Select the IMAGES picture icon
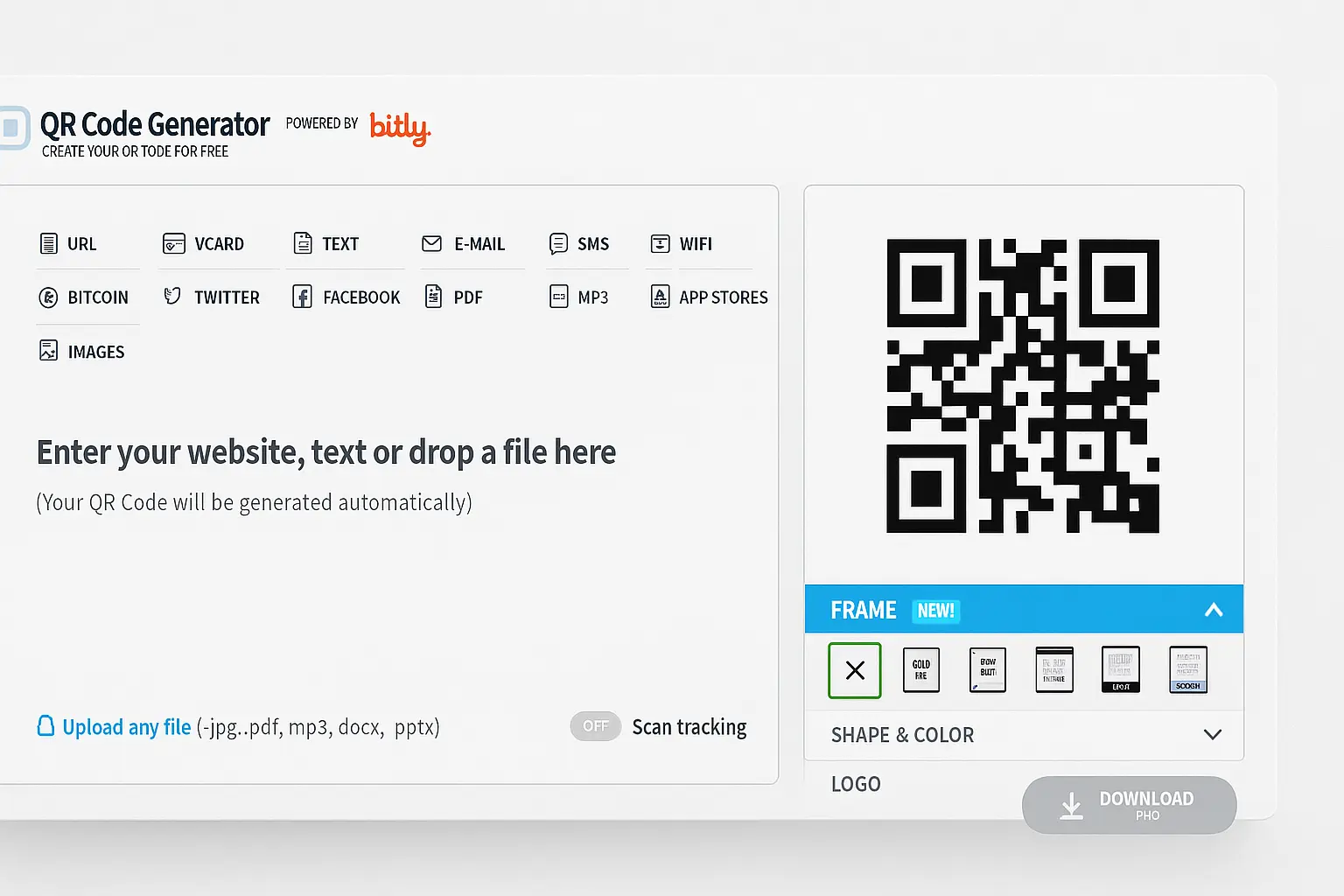This screenshot has height=896, width=1344. click(x=48, y=351)
